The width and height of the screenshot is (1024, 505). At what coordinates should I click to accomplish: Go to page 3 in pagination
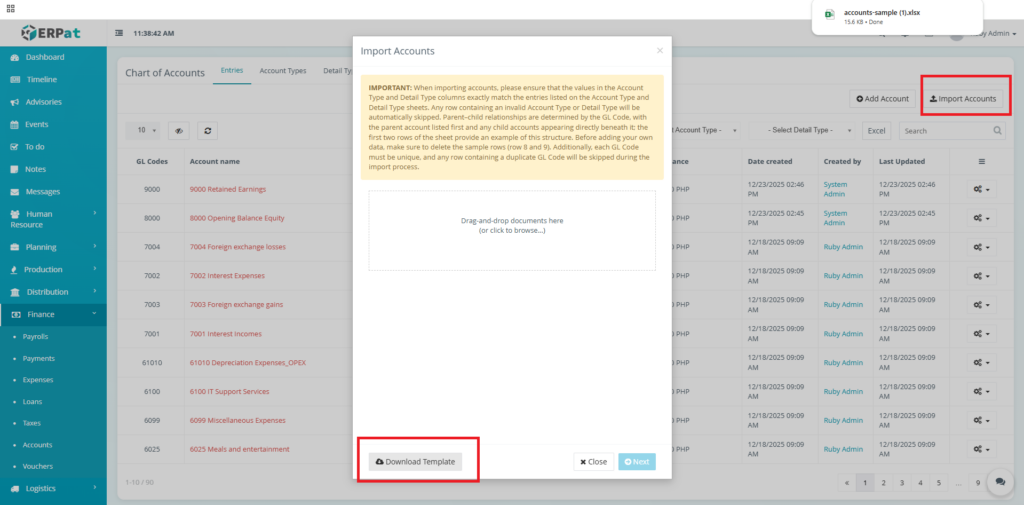(901, 483)
